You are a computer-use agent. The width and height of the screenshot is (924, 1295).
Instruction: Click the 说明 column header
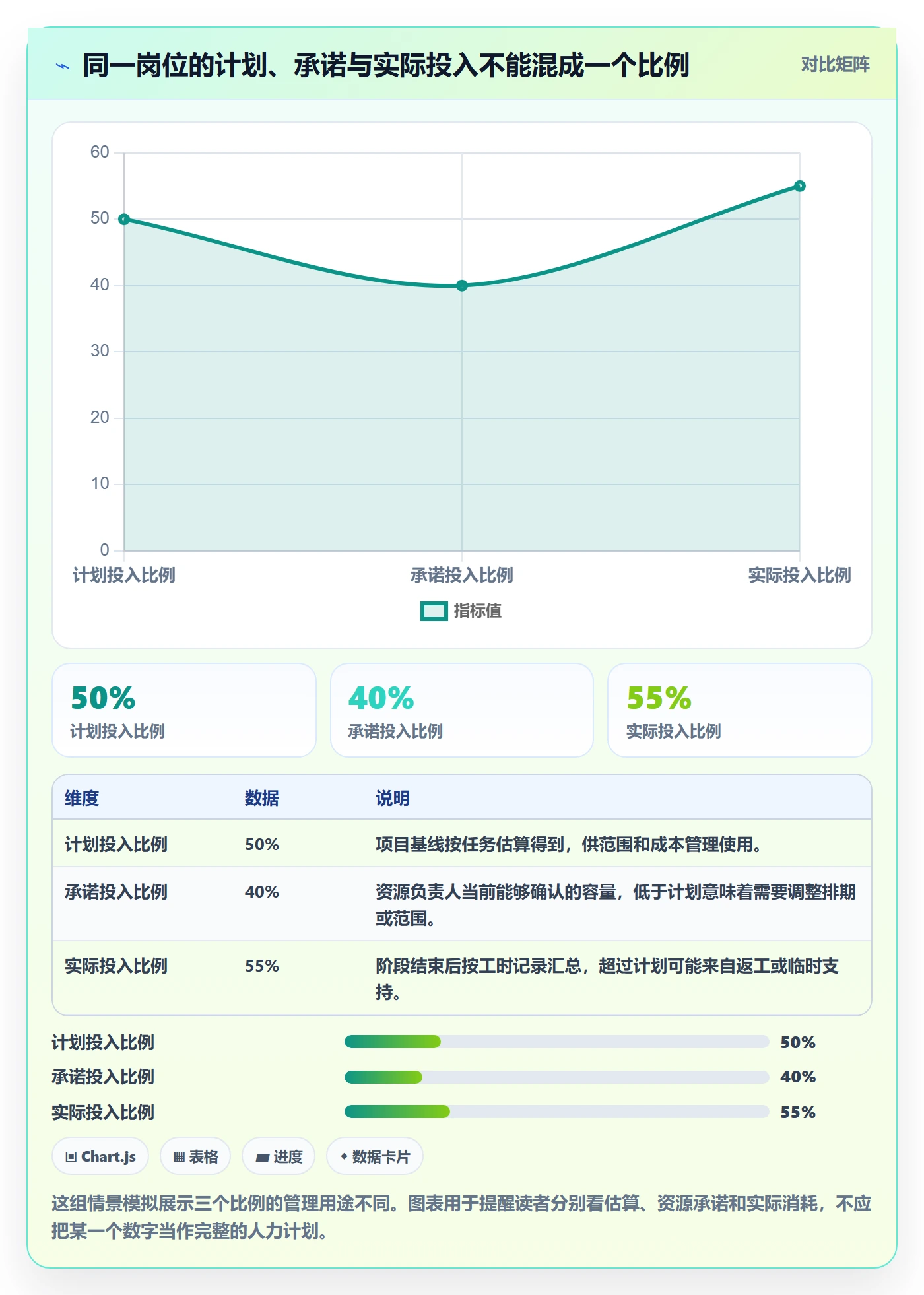[x=393, y=798]
